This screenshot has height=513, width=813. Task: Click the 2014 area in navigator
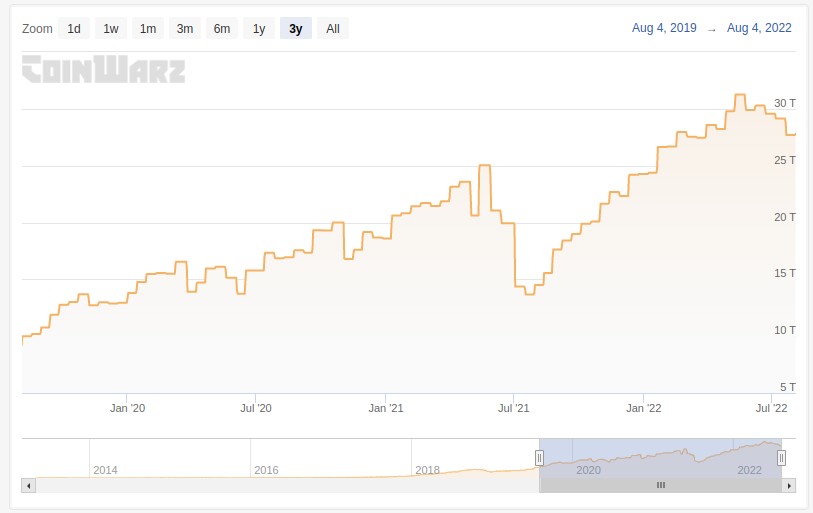pyautogui.click(x=105, y=470)
